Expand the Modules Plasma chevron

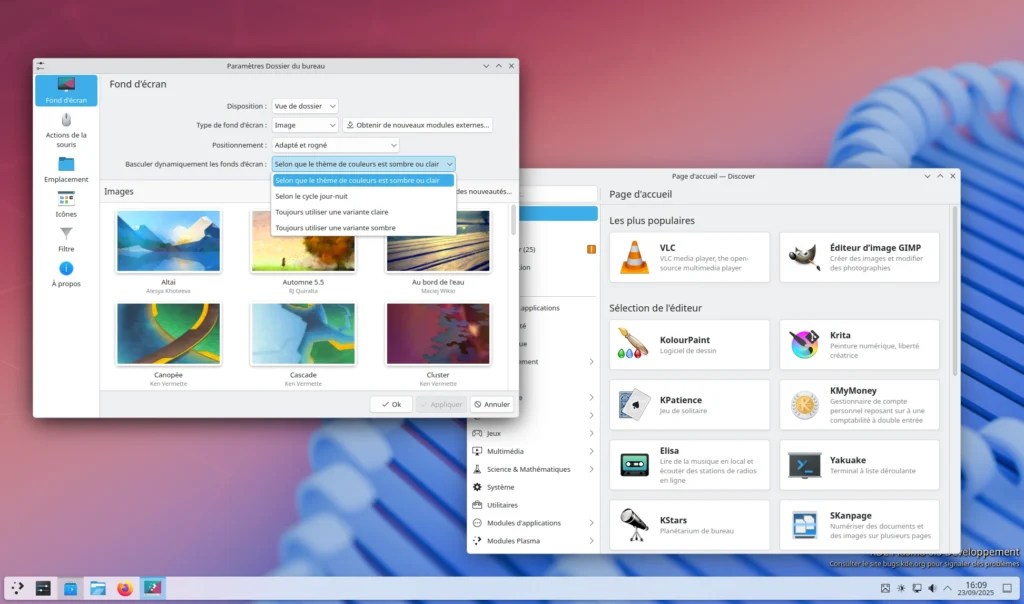(x=592, y=541)
